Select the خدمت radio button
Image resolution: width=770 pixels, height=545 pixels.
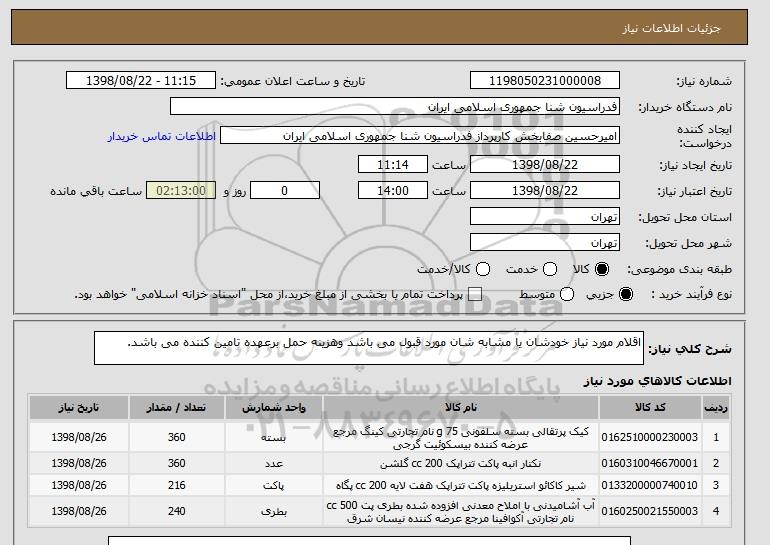click(550, 269)
